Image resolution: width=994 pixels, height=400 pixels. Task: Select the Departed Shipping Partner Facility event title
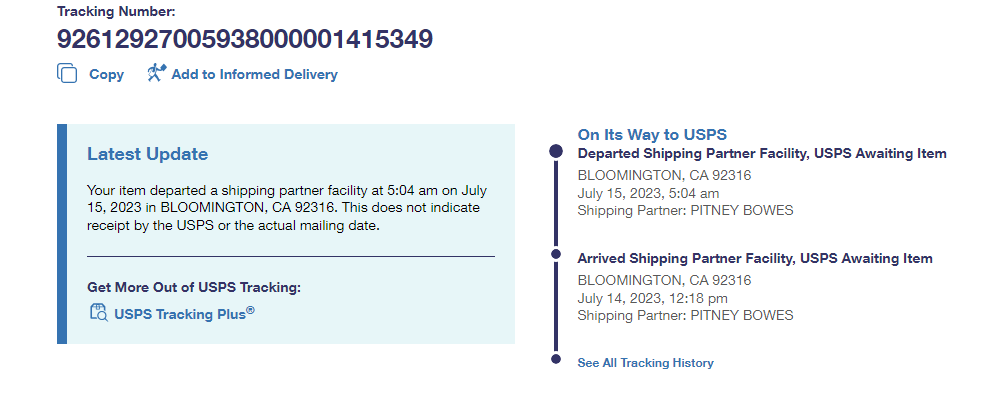click(762, 153)
